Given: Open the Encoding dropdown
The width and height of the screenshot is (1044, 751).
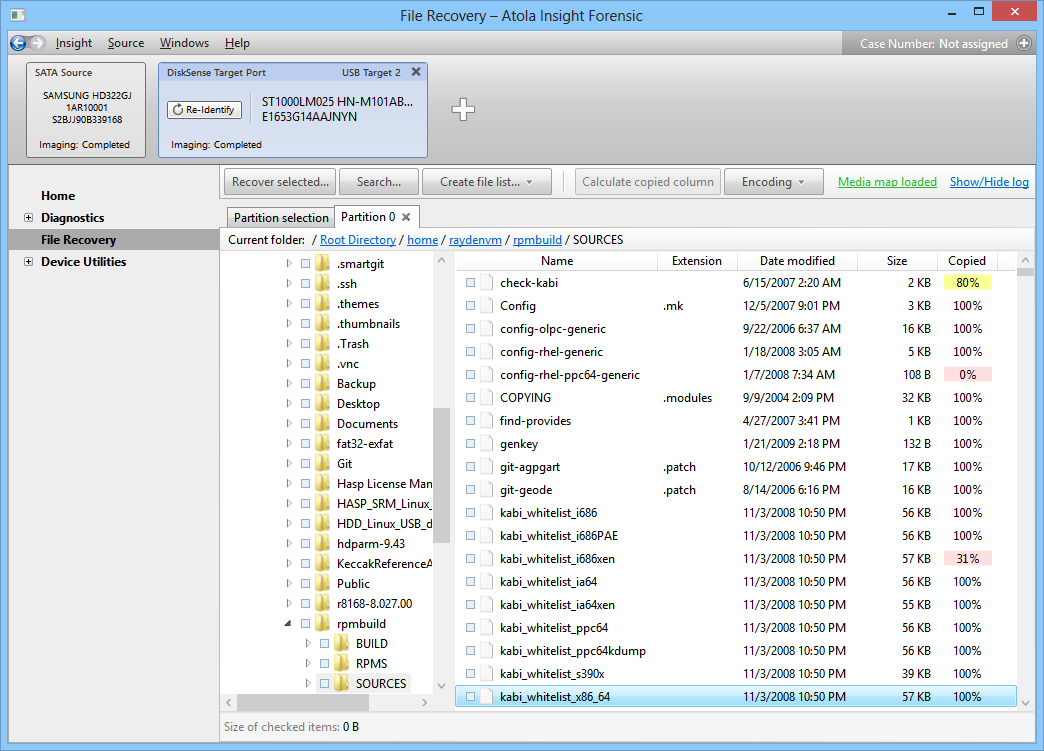Looking at the screenshot, I should point(773,181).
